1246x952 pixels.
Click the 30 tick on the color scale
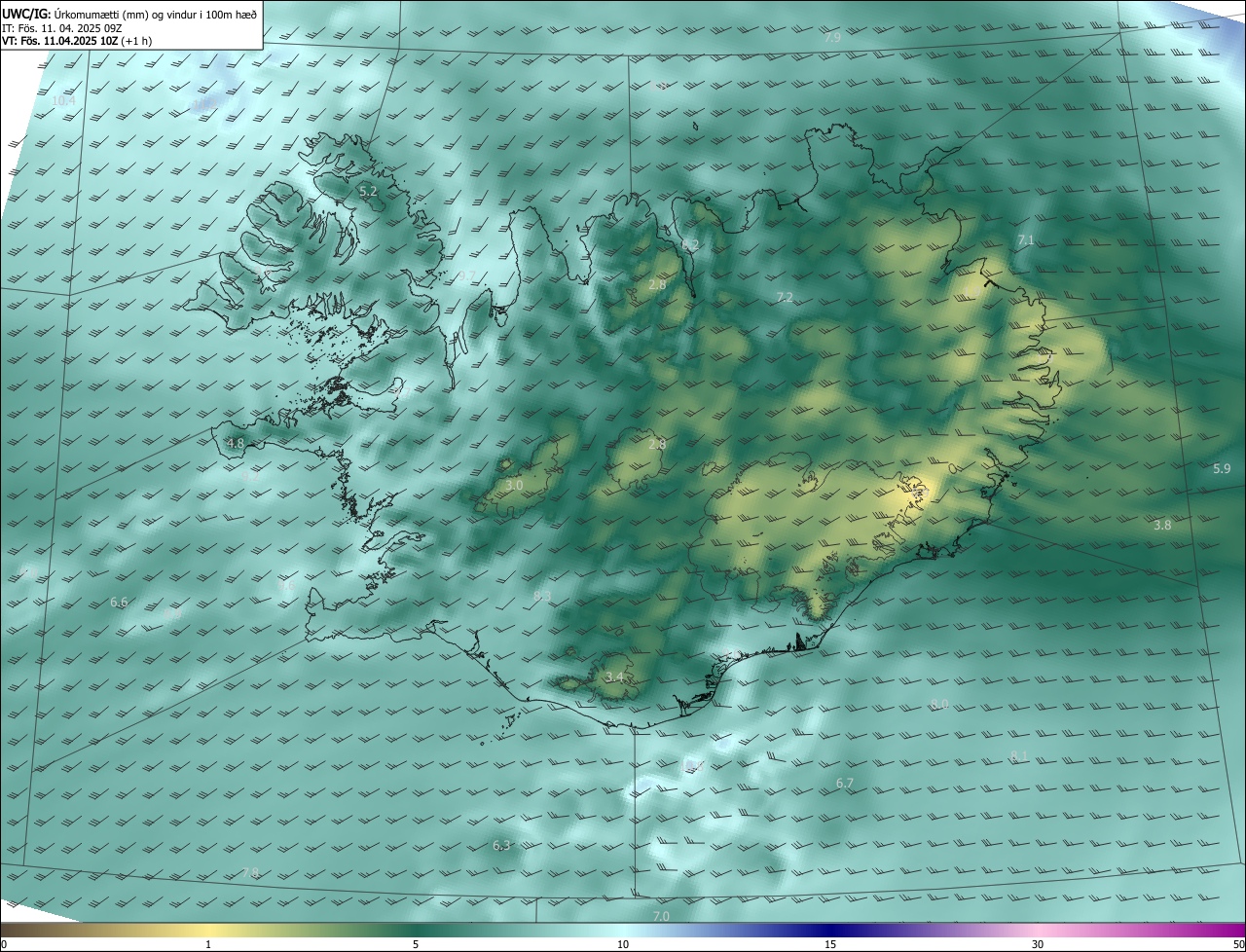click(x=1038, y=944)
